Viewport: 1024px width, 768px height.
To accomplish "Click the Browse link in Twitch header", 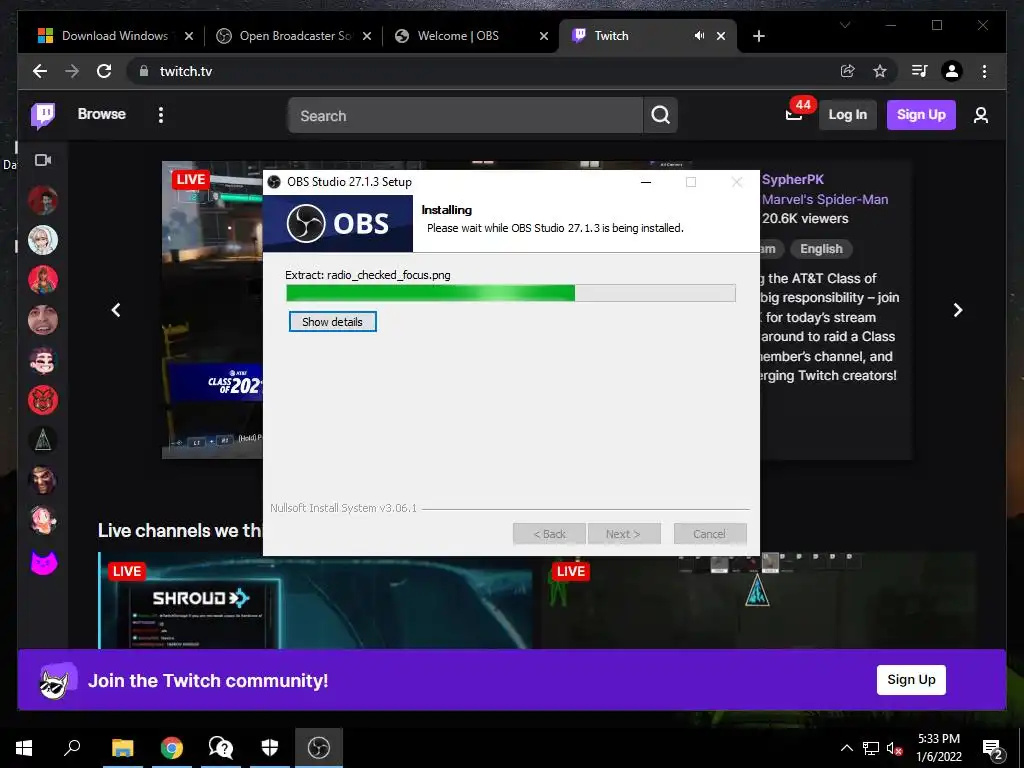I will click(x=101, y=114).
